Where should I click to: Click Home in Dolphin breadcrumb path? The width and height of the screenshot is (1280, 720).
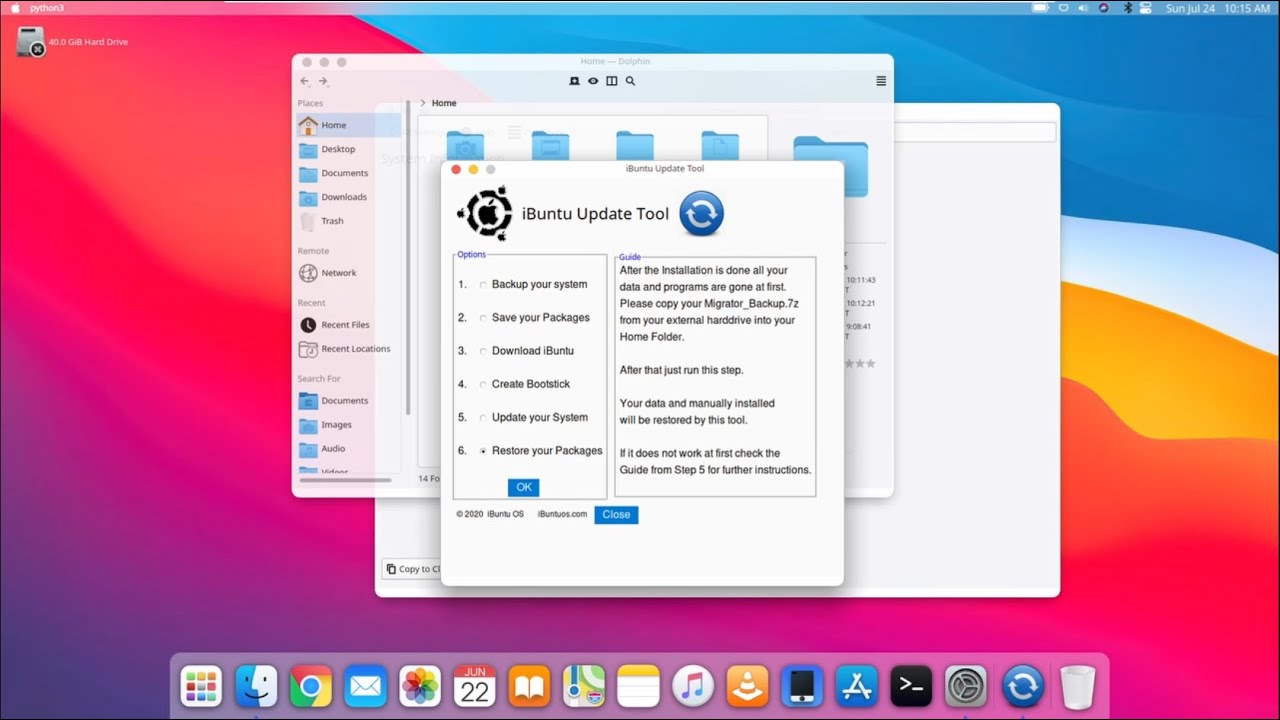click(x=444, y=103)
